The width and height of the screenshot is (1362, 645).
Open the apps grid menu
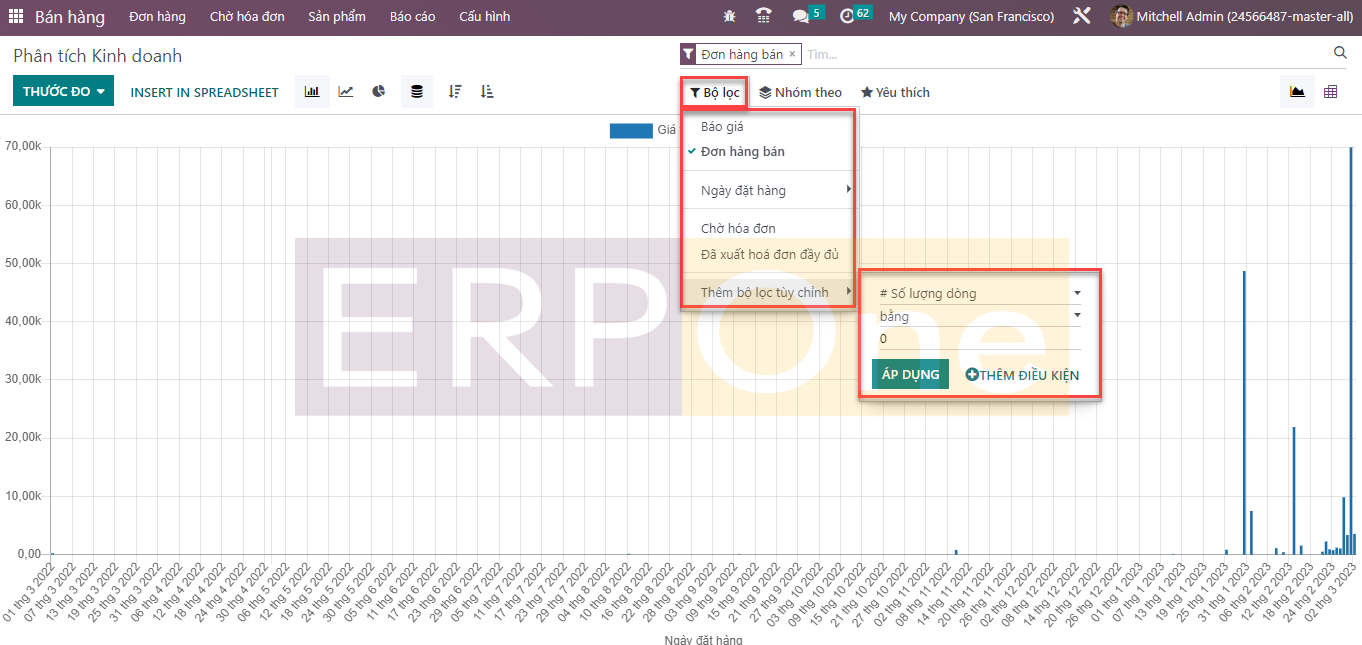coord(16,17)
